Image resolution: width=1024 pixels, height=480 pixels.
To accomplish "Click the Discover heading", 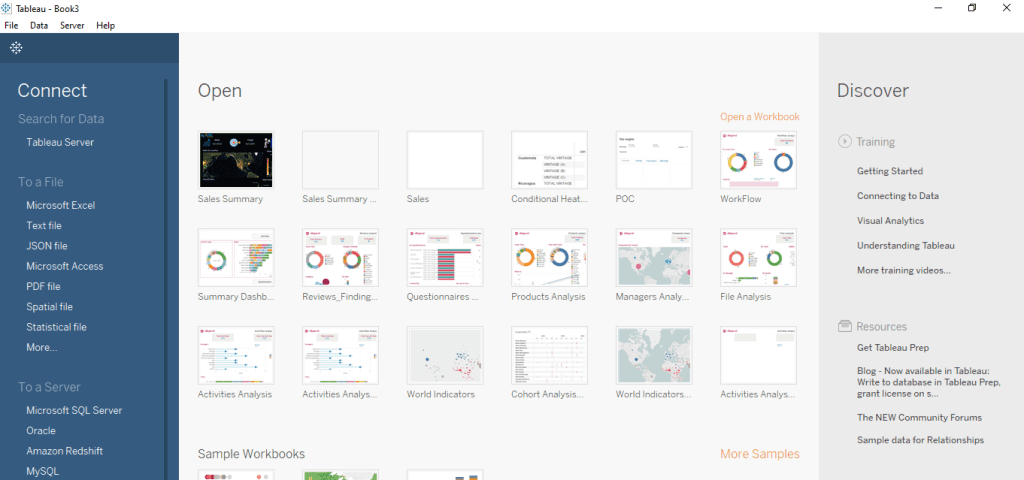I will [872, 91].
